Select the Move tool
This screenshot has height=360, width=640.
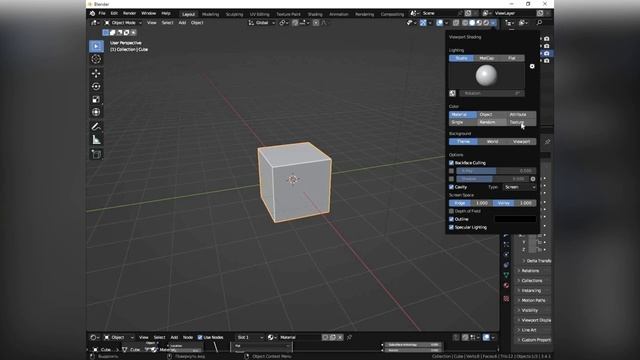pos(96,73)
